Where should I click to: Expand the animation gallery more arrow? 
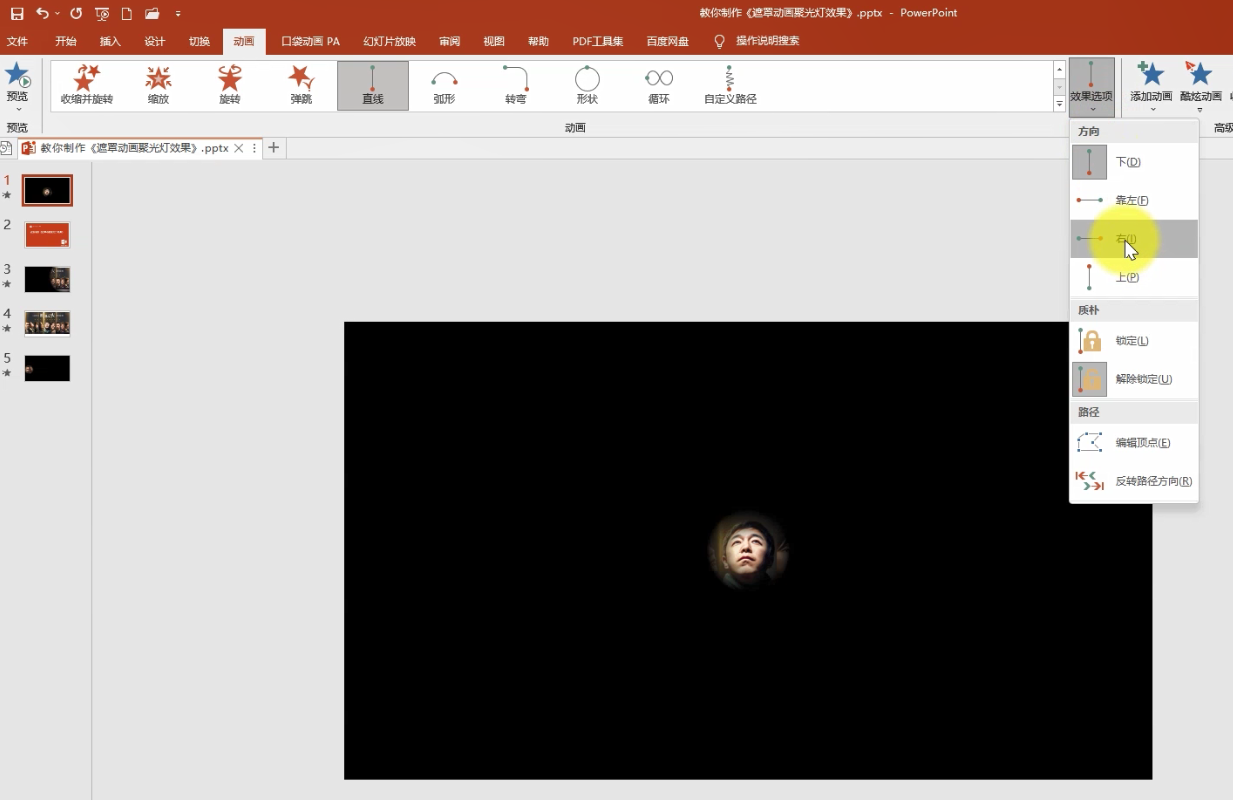pyautogui.click(x=1060, y=104)
